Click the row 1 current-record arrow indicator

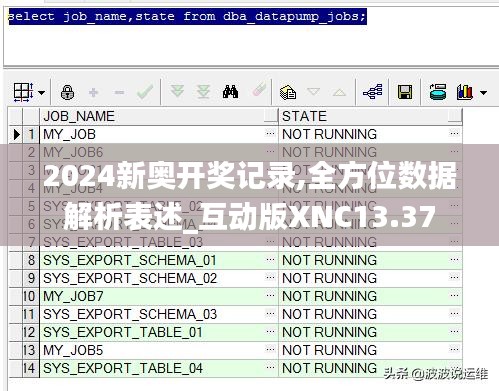pyautogui.click(x=16, y=134)
